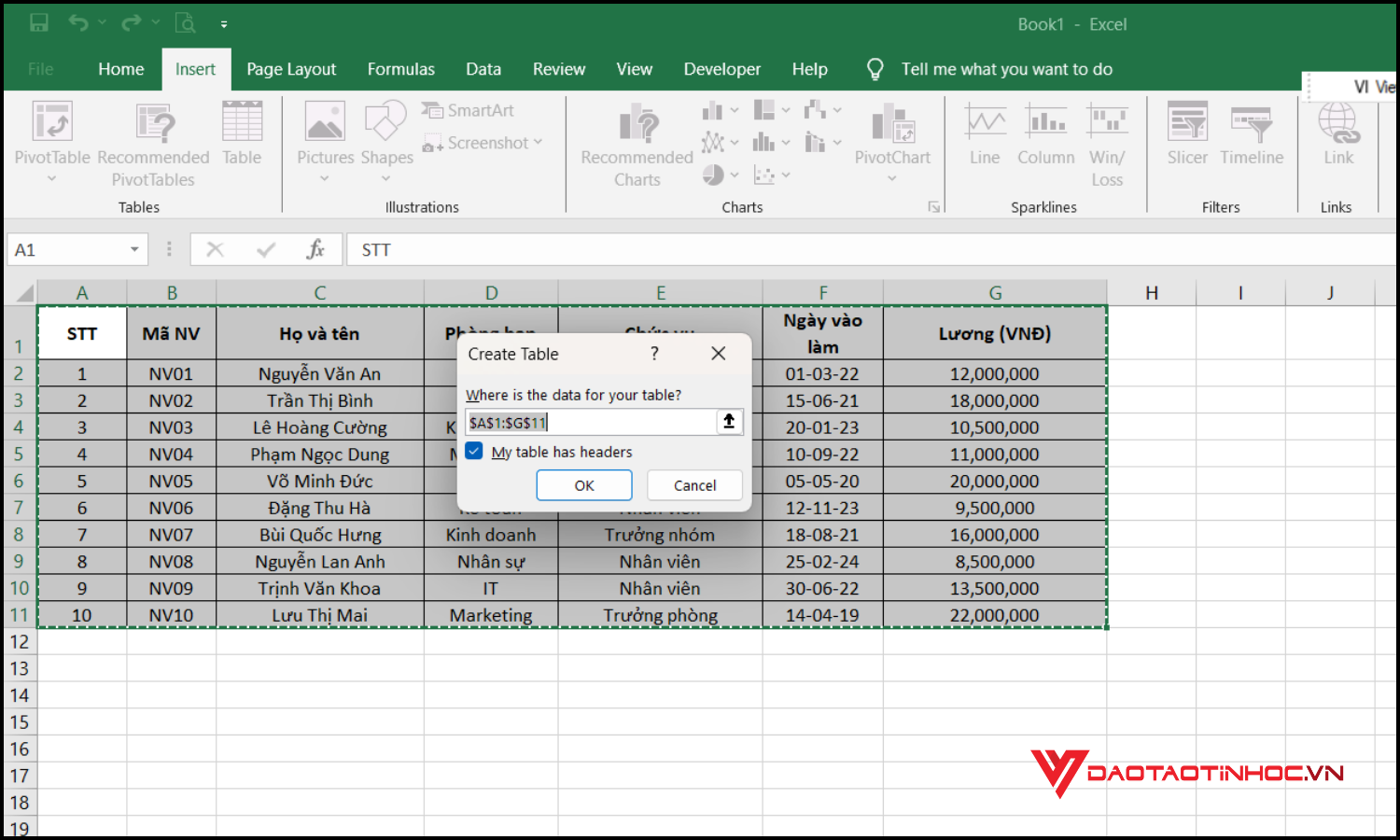This screenshot has width=1400, height=840.
Task: Open the Name Box dropdown
Action: click(x=133, y=249)
